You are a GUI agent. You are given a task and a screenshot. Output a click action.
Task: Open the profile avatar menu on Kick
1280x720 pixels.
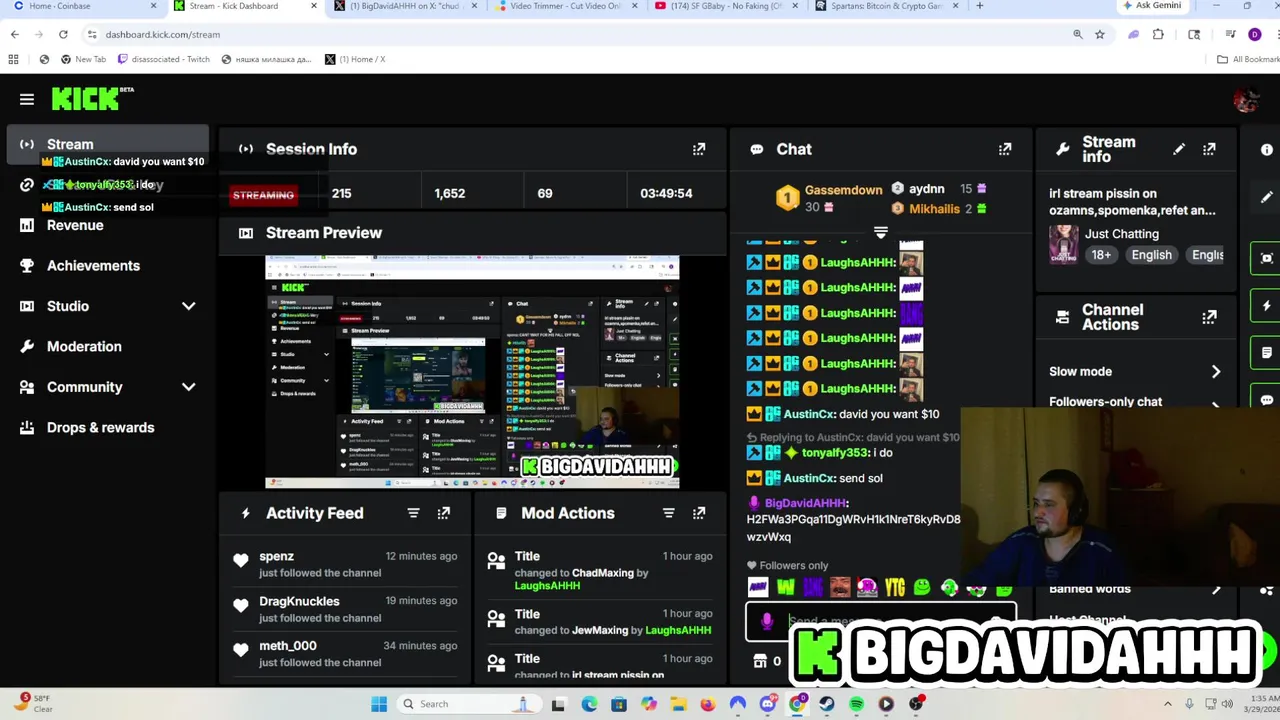[x=1246, y=100]
